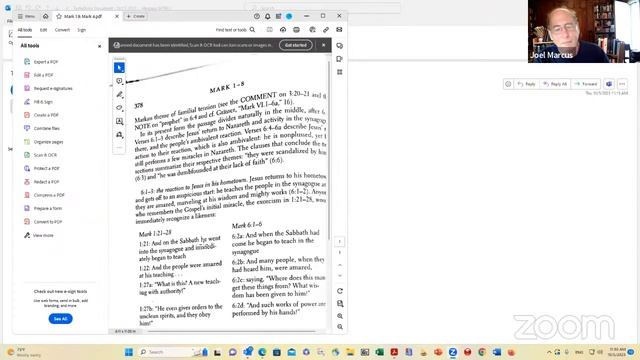Open the Acrobat account avatar
640x360 pixels.
click(289, 16)
